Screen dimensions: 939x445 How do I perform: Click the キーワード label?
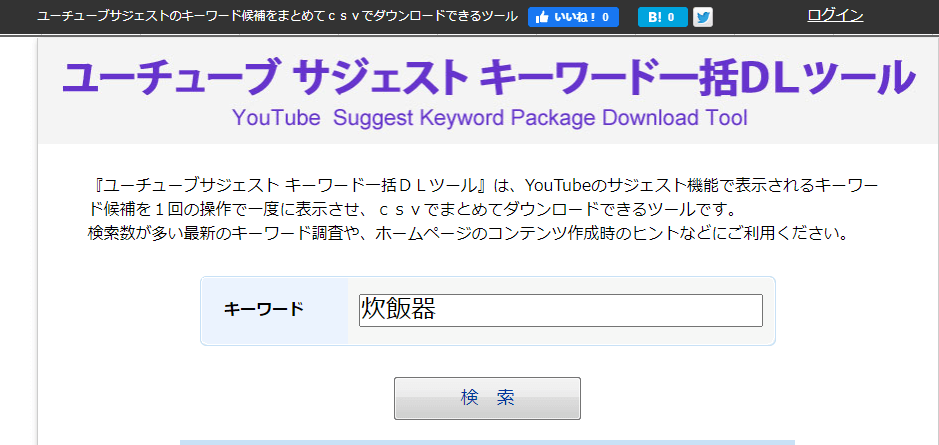(263, 310)
